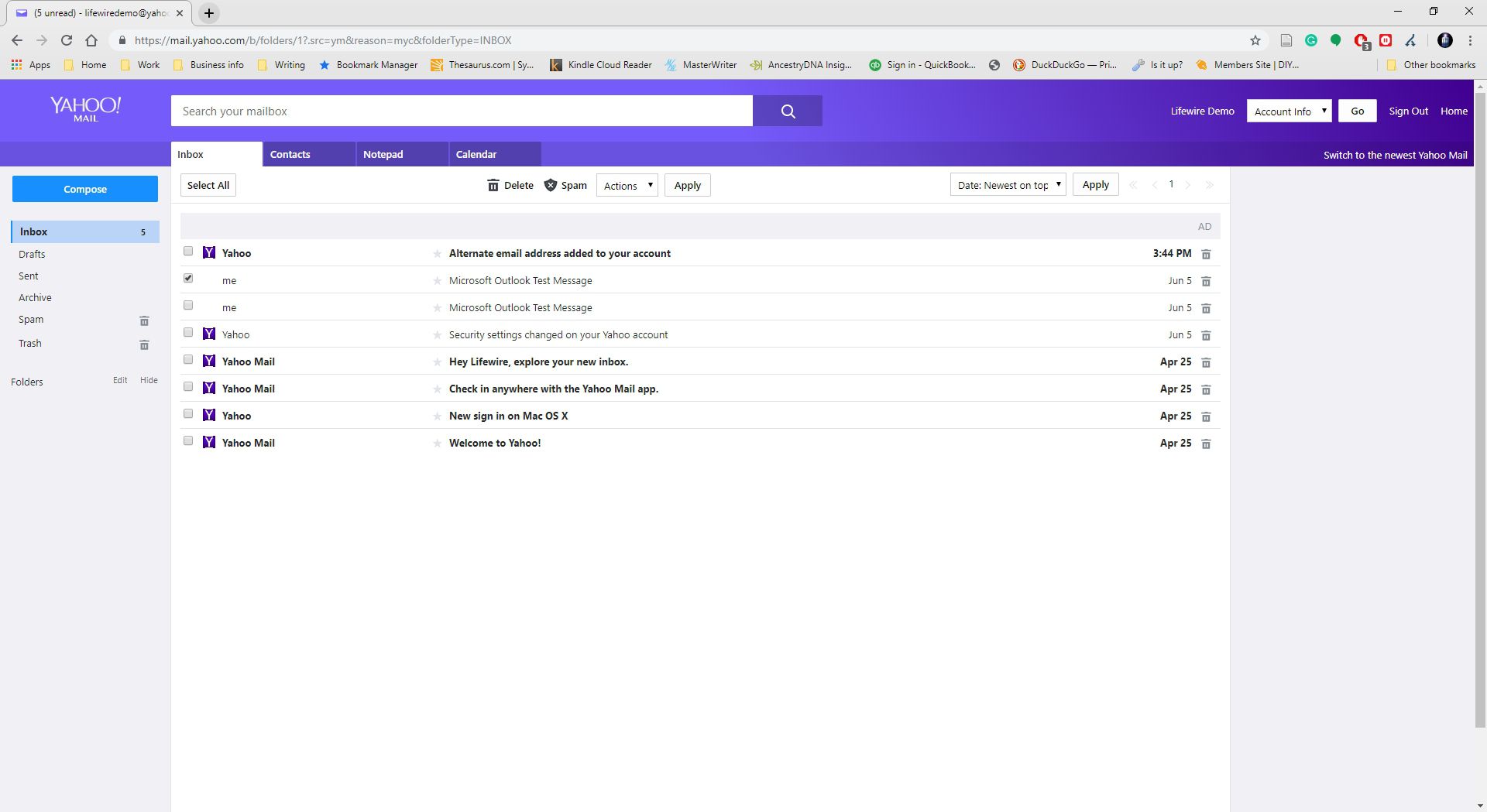The height and width of the screenshot is (812, 1487).
Task: Check the 'Alternate email address added' message box
Action: coord(188,251)
